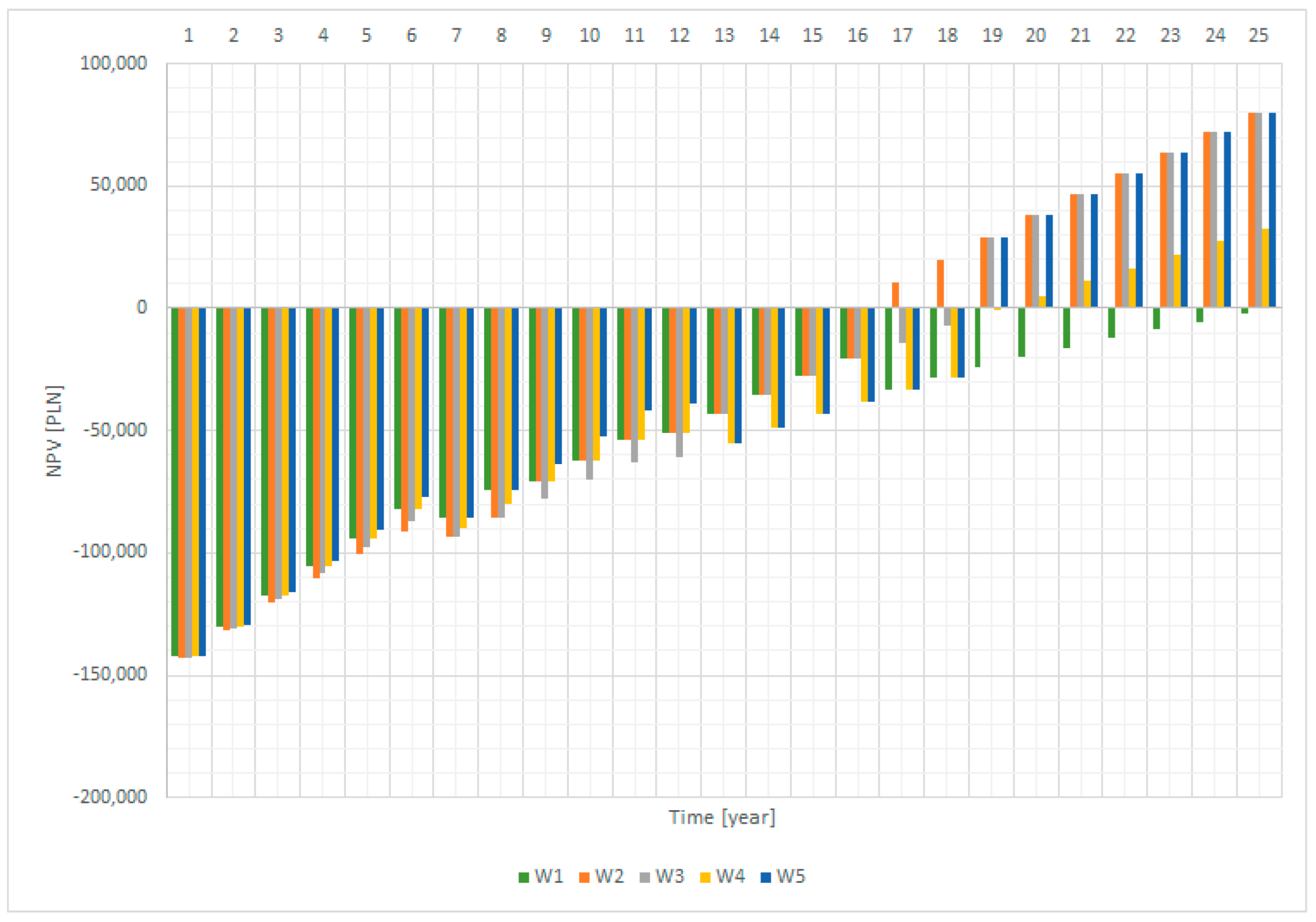The width and height of the screenshot is (1316, 922).
Task: Select the blue W5 bar for year 25
Action: [x=1272, y=210]
